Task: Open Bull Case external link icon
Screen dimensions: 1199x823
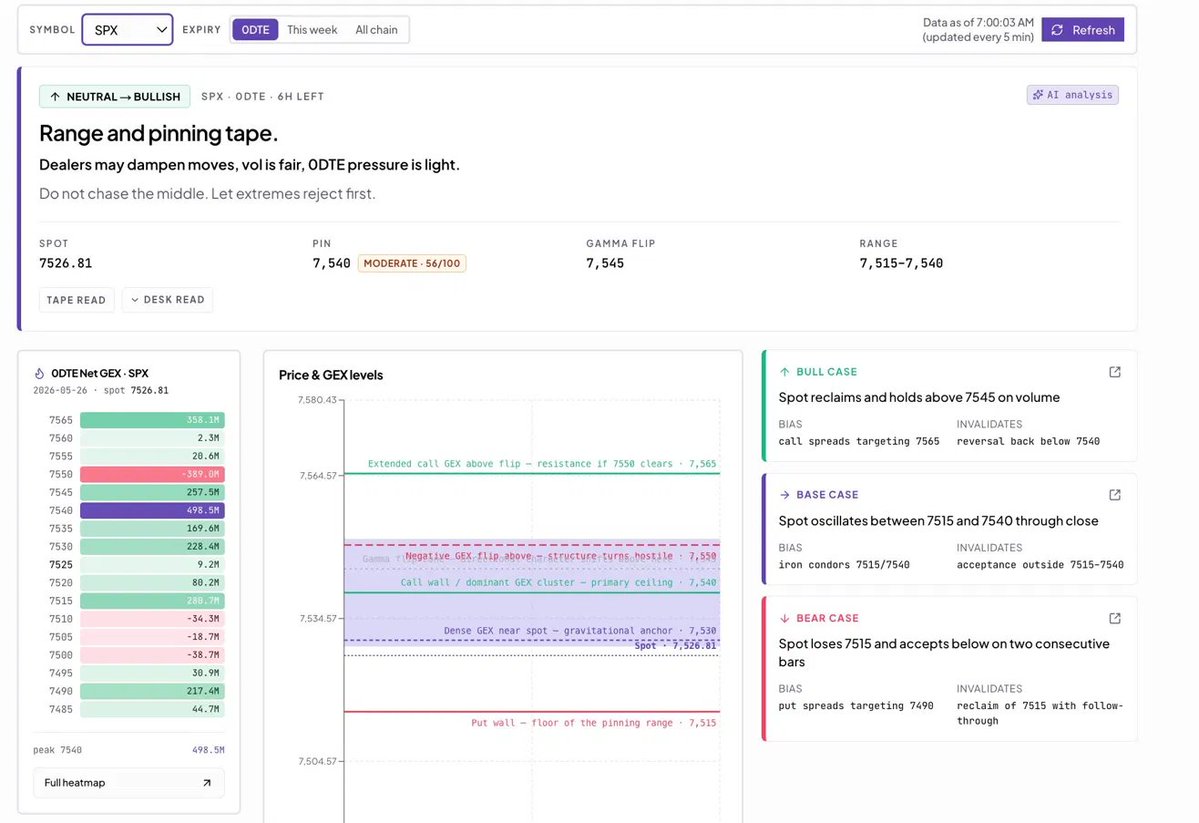Action: [1115, 372]
